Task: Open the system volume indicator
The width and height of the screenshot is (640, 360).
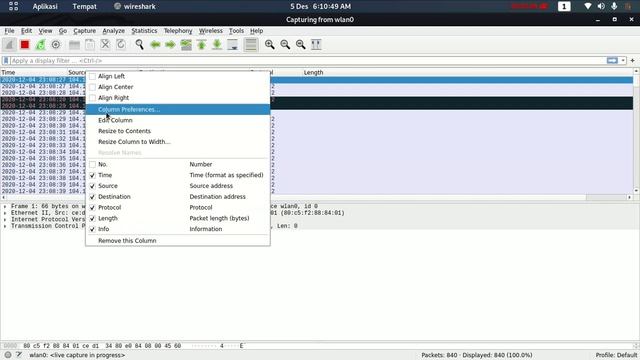Action: [x=601, y=7]
